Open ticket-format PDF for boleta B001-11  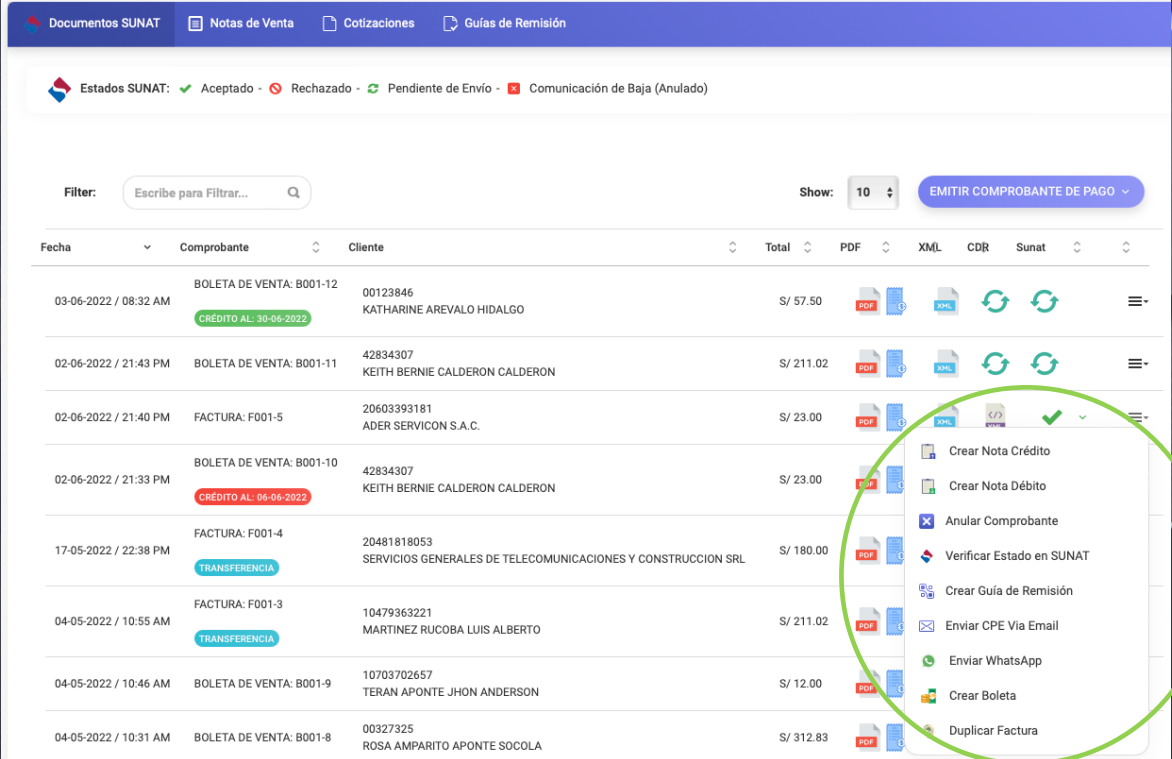coord(895,363)
